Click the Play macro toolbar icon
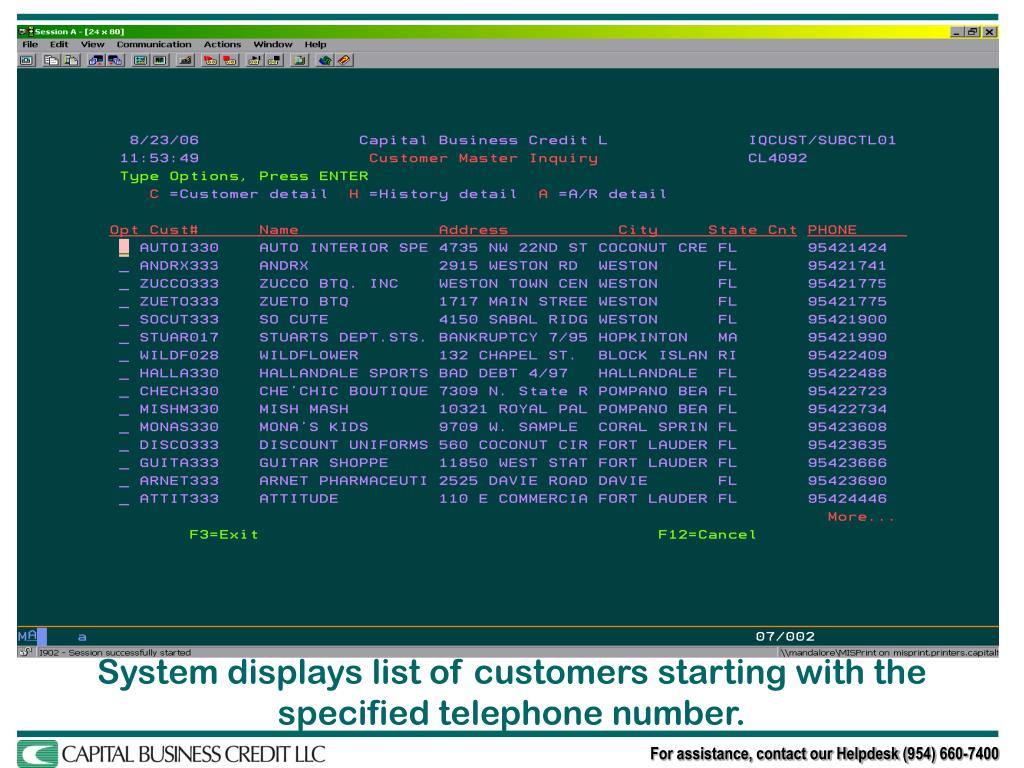1024x768 pixels. [x=255, y=60]
